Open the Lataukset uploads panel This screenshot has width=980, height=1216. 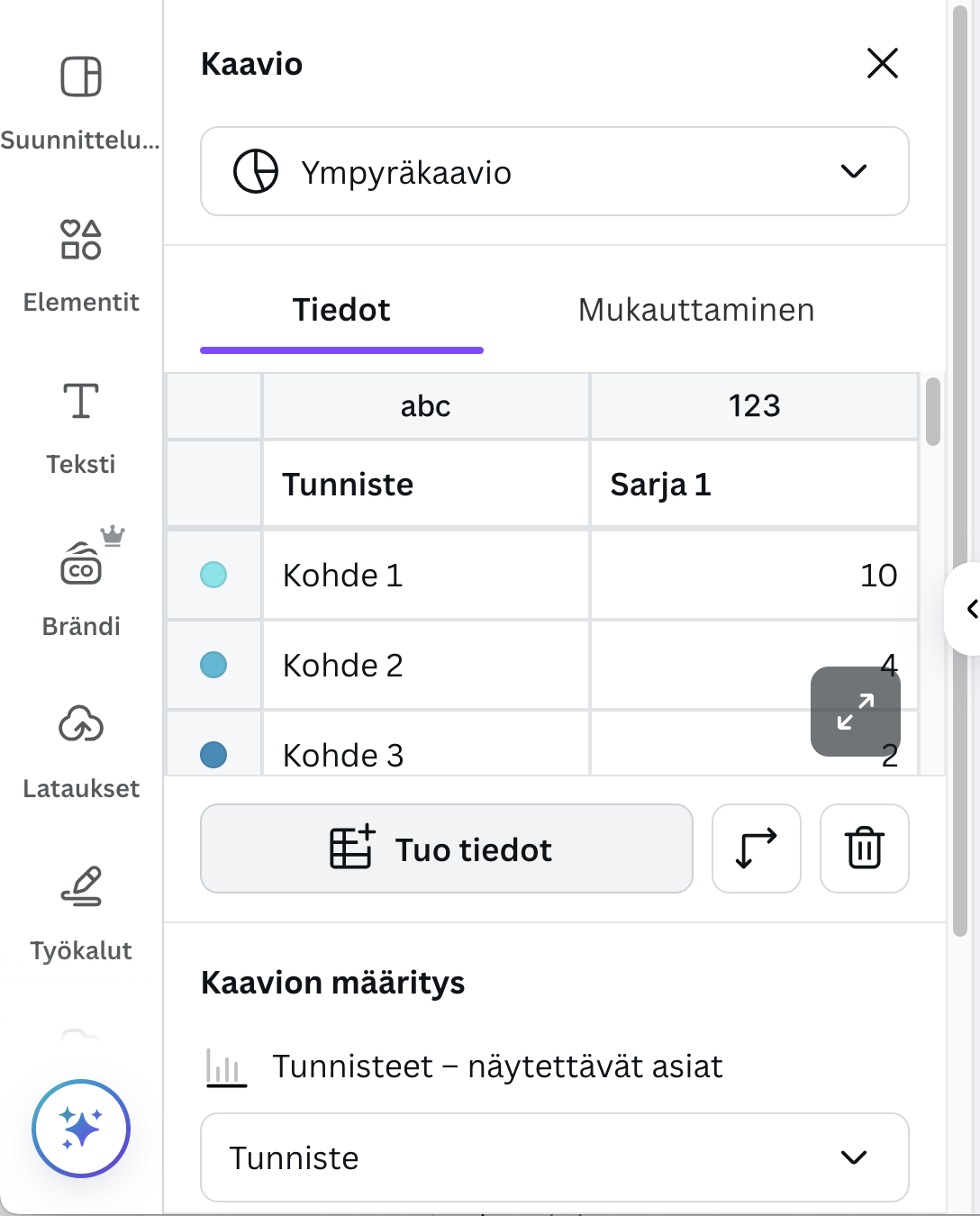(x=81, y=726)
